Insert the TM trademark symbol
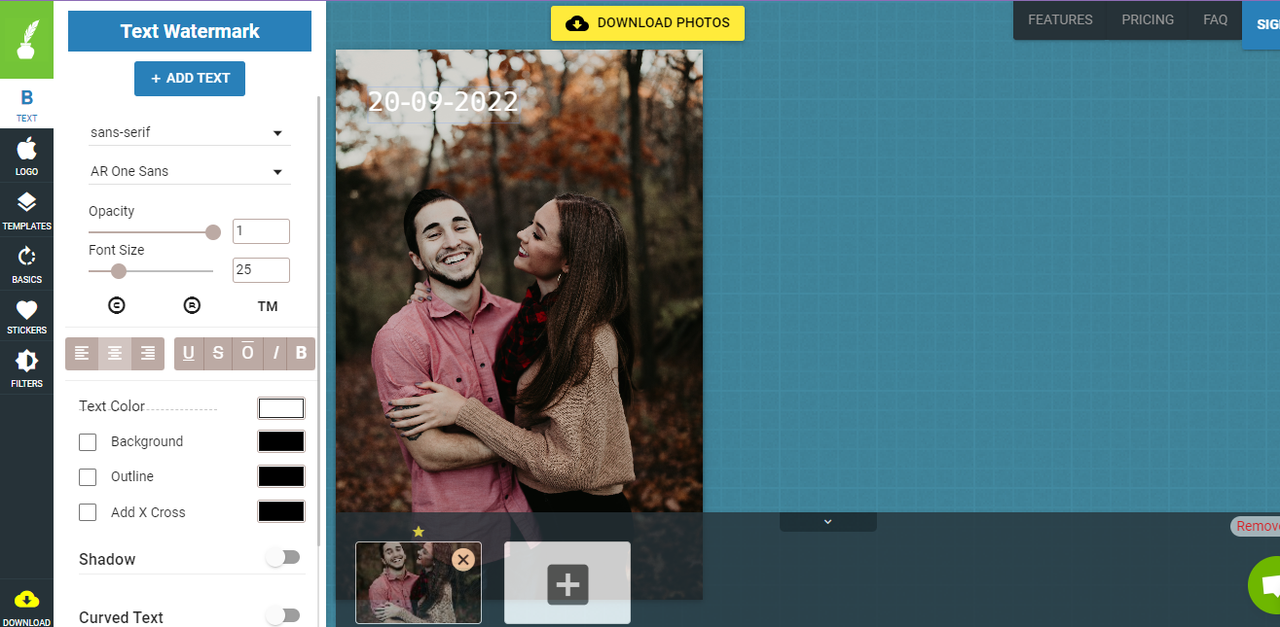The height and width of the screenshot is (627, 1280). 267,306
